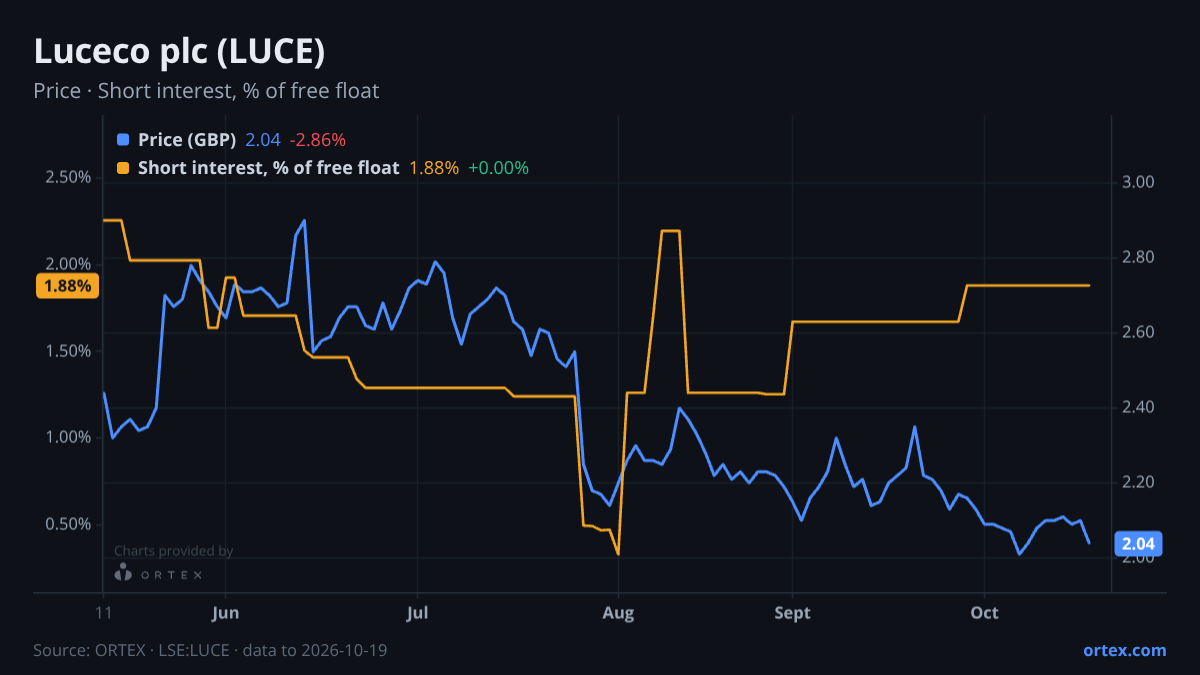Click the Jun x-axis label
This screenshot has width=1200, height=675.
[x=226, y=612]
